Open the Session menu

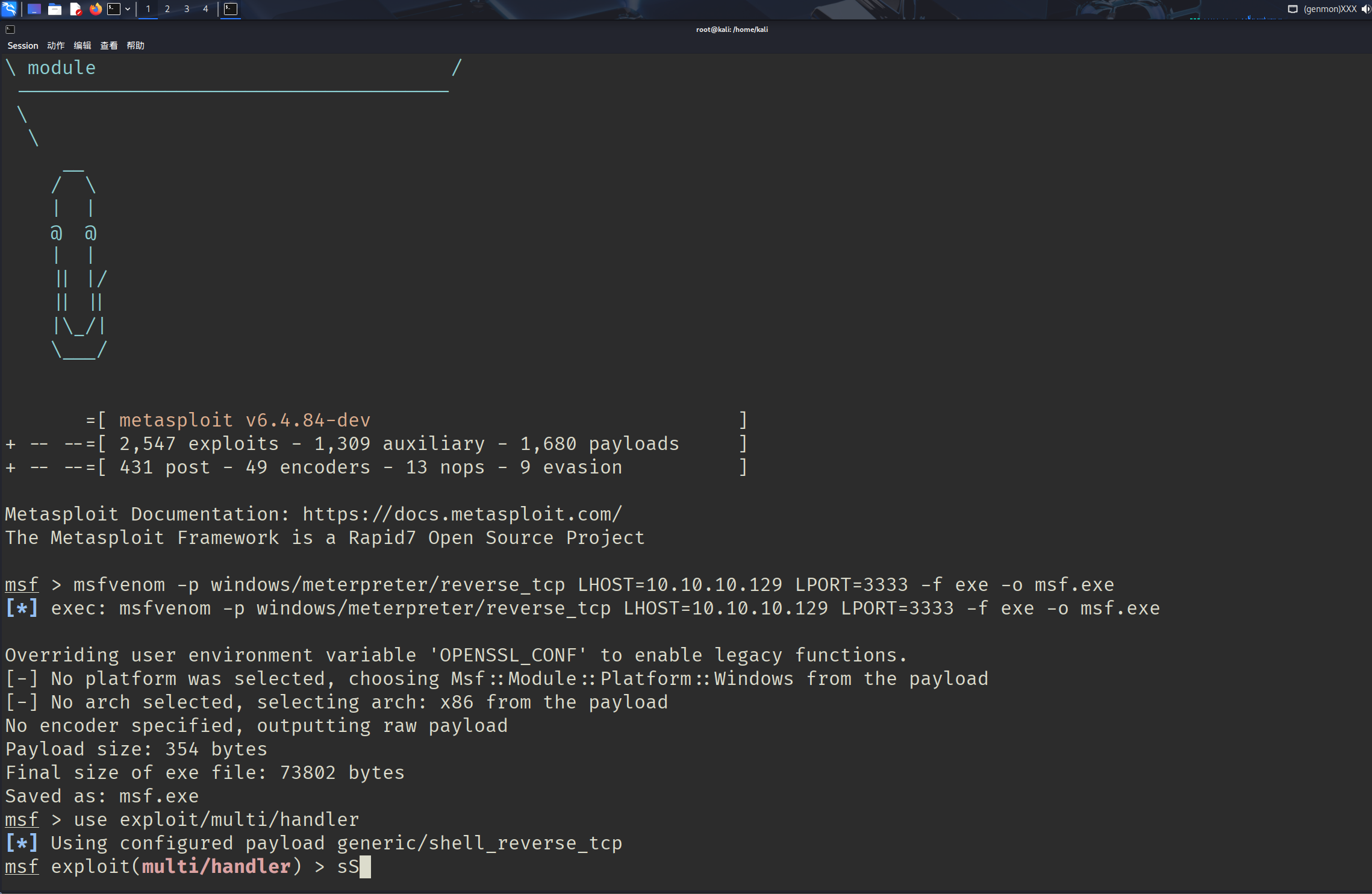tap(23, 46)
